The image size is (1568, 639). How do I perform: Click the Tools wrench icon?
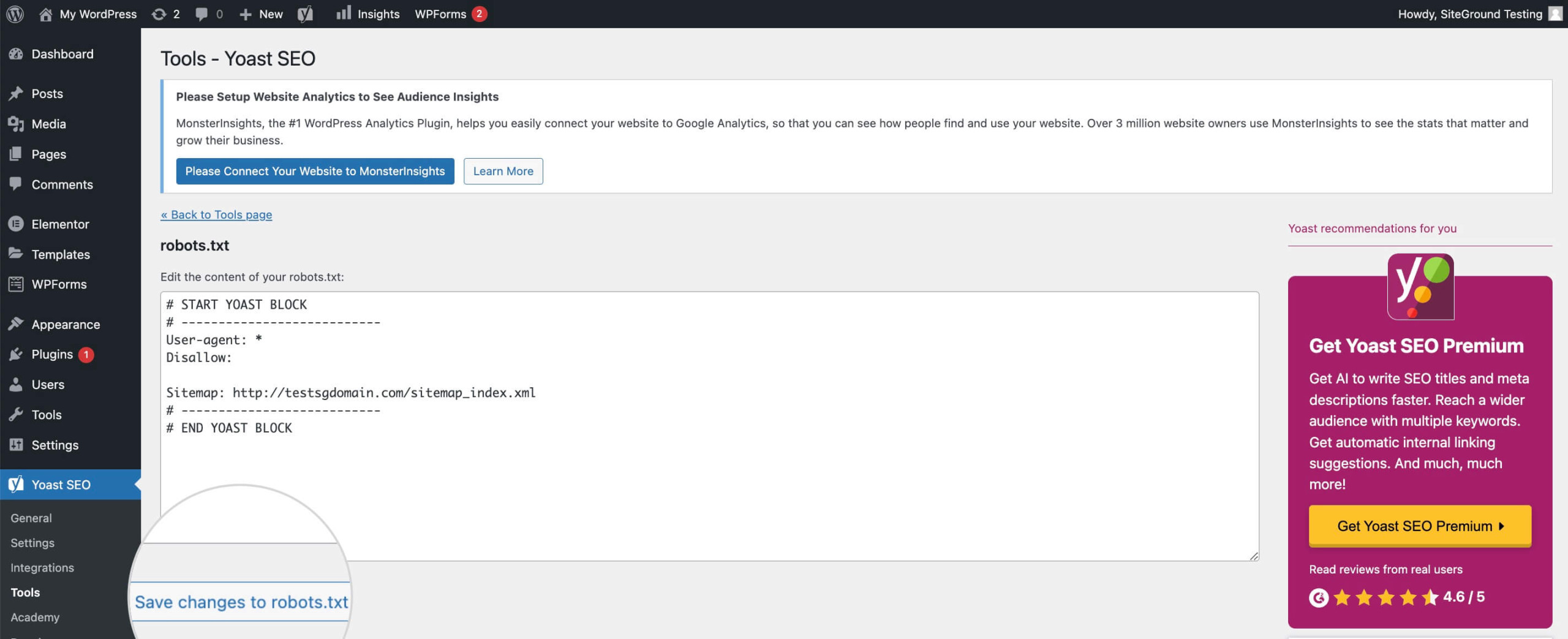16,414
